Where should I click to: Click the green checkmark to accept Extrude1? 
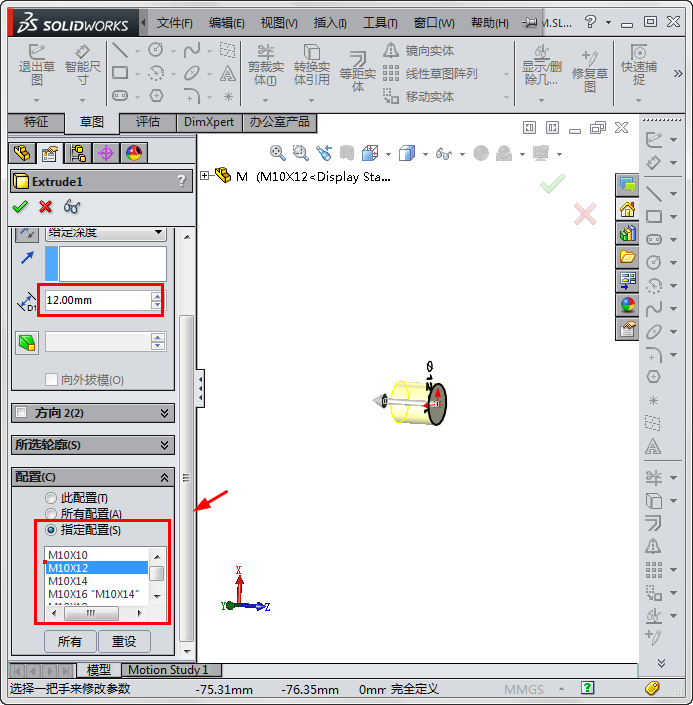20,206
